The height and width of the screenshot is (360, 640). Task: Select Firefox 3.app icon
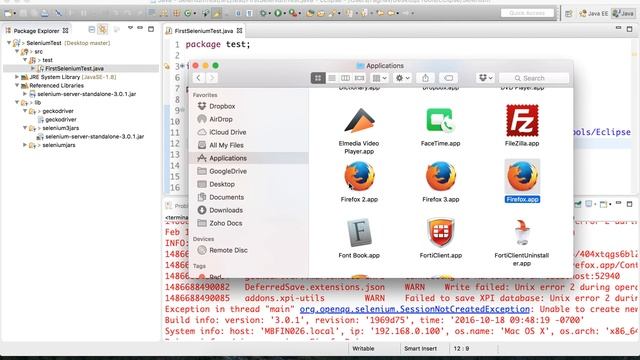[x=440, y=176]
